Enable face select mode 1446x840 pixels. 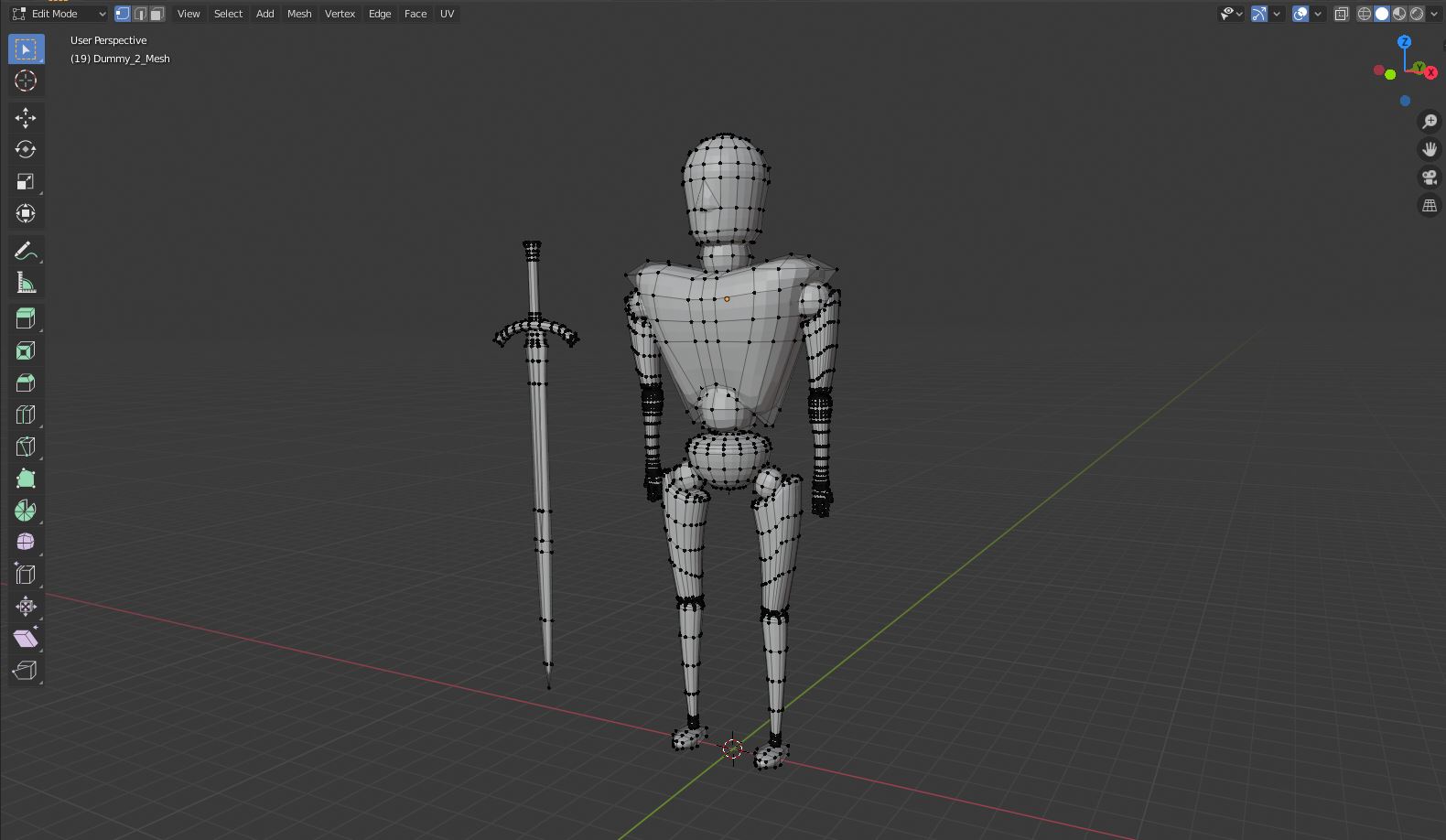[157, 14]
